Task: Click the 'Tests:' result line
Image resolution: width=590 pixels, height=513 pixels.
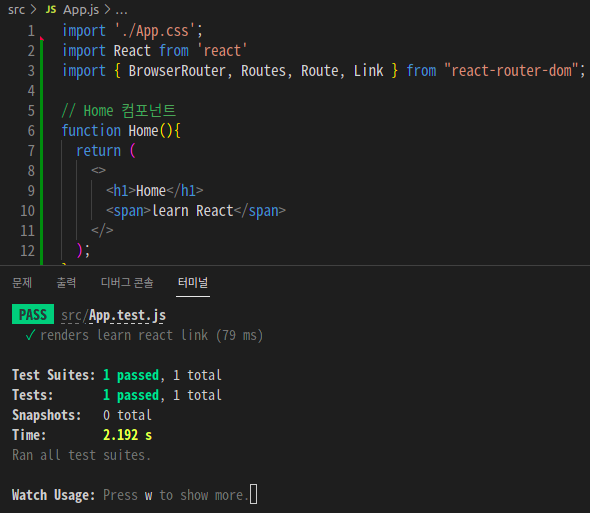Action: 117,395
